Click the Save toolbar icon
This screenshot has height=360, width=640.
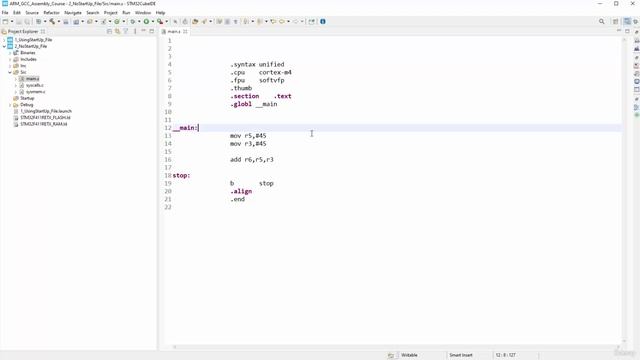19,22
